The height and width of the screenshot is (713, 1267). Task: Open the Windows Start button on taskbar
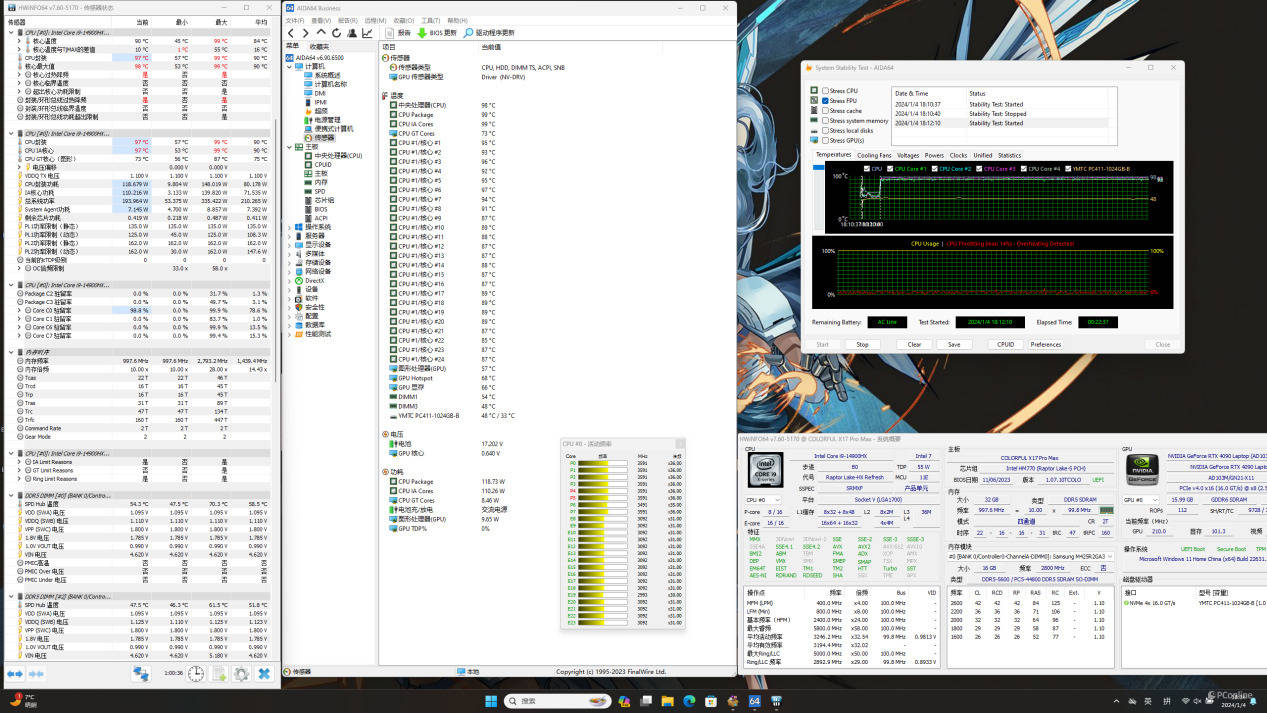(491, 701)
